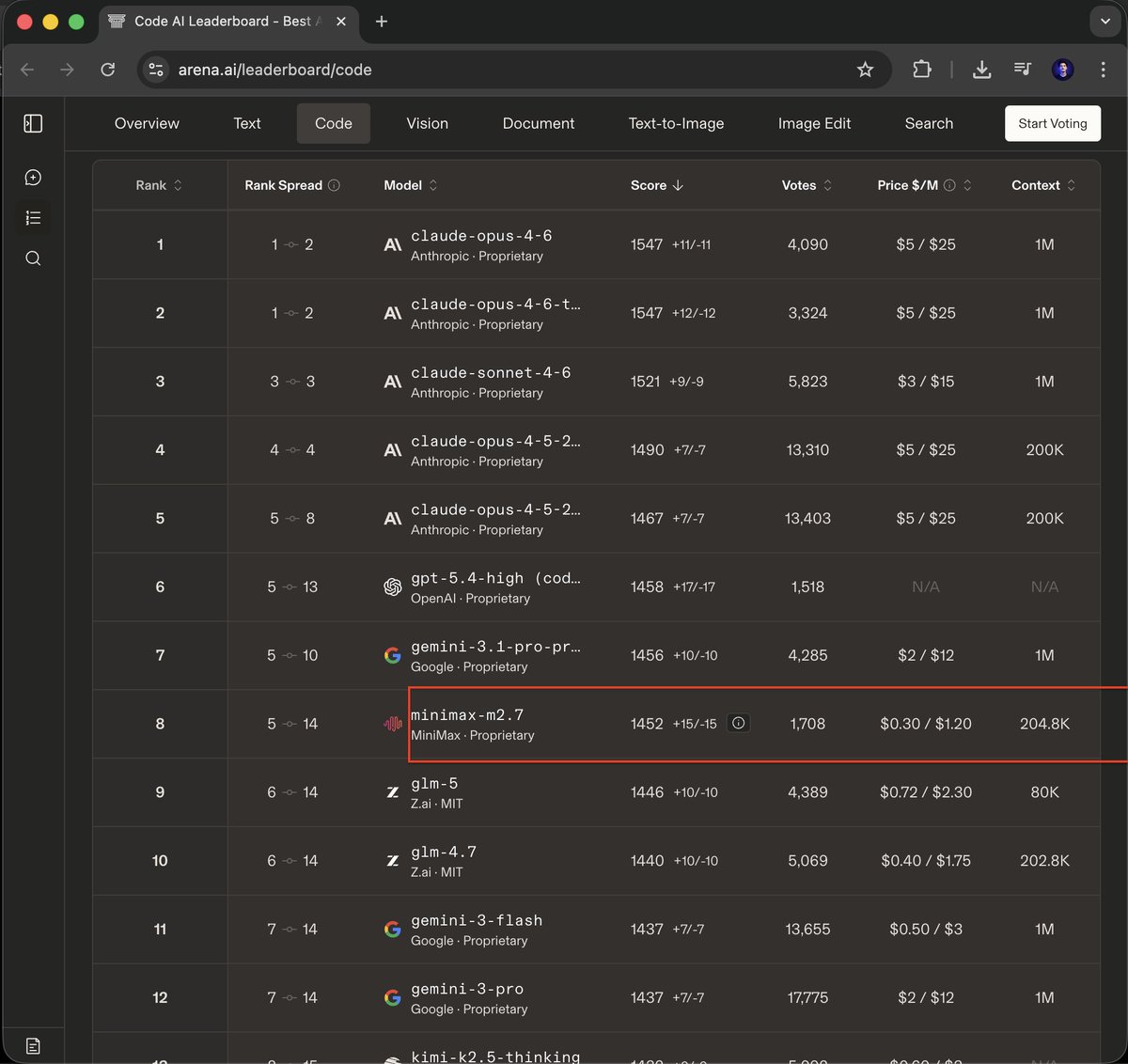This screenshot has width=1128, height=1064.
Task: Open browser downloads
Action: point(981,70)
